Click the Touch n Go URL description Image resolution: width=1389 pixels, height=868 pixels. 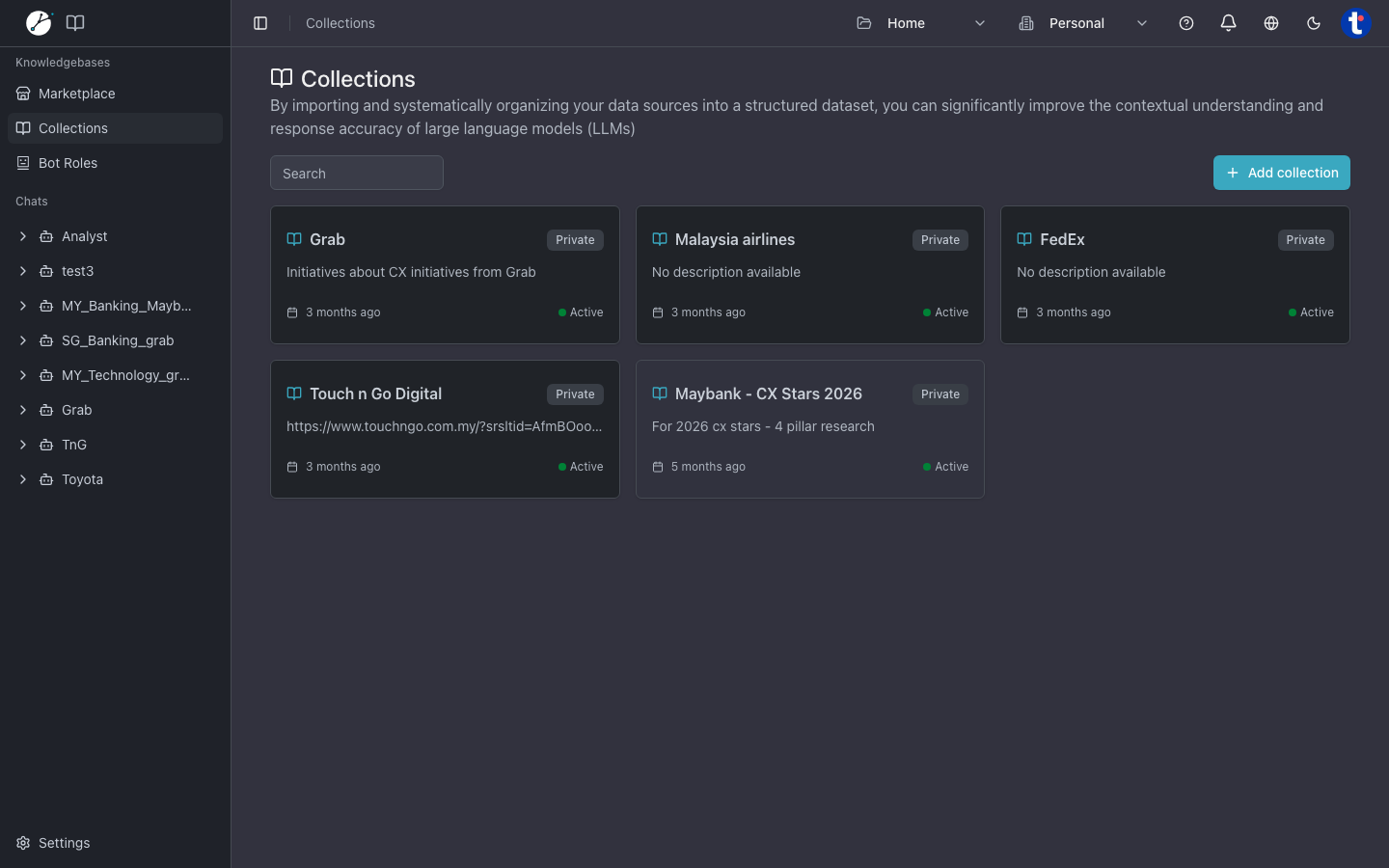[445, 426]
